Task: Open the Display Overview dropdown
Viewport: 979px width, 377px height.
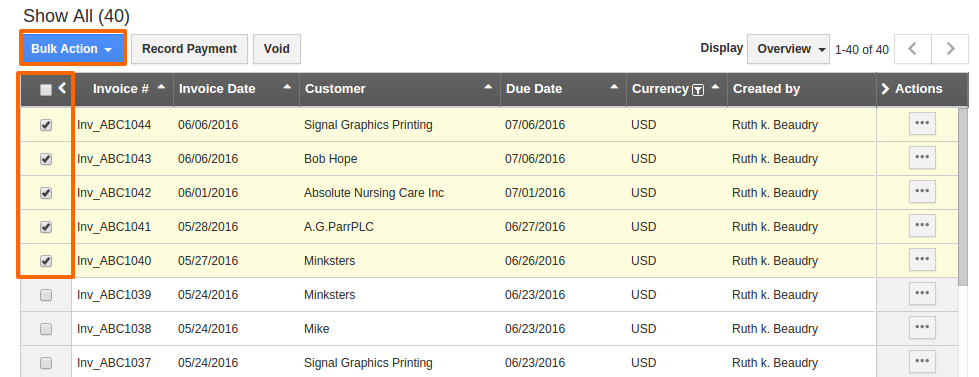Action: (789, 49)
